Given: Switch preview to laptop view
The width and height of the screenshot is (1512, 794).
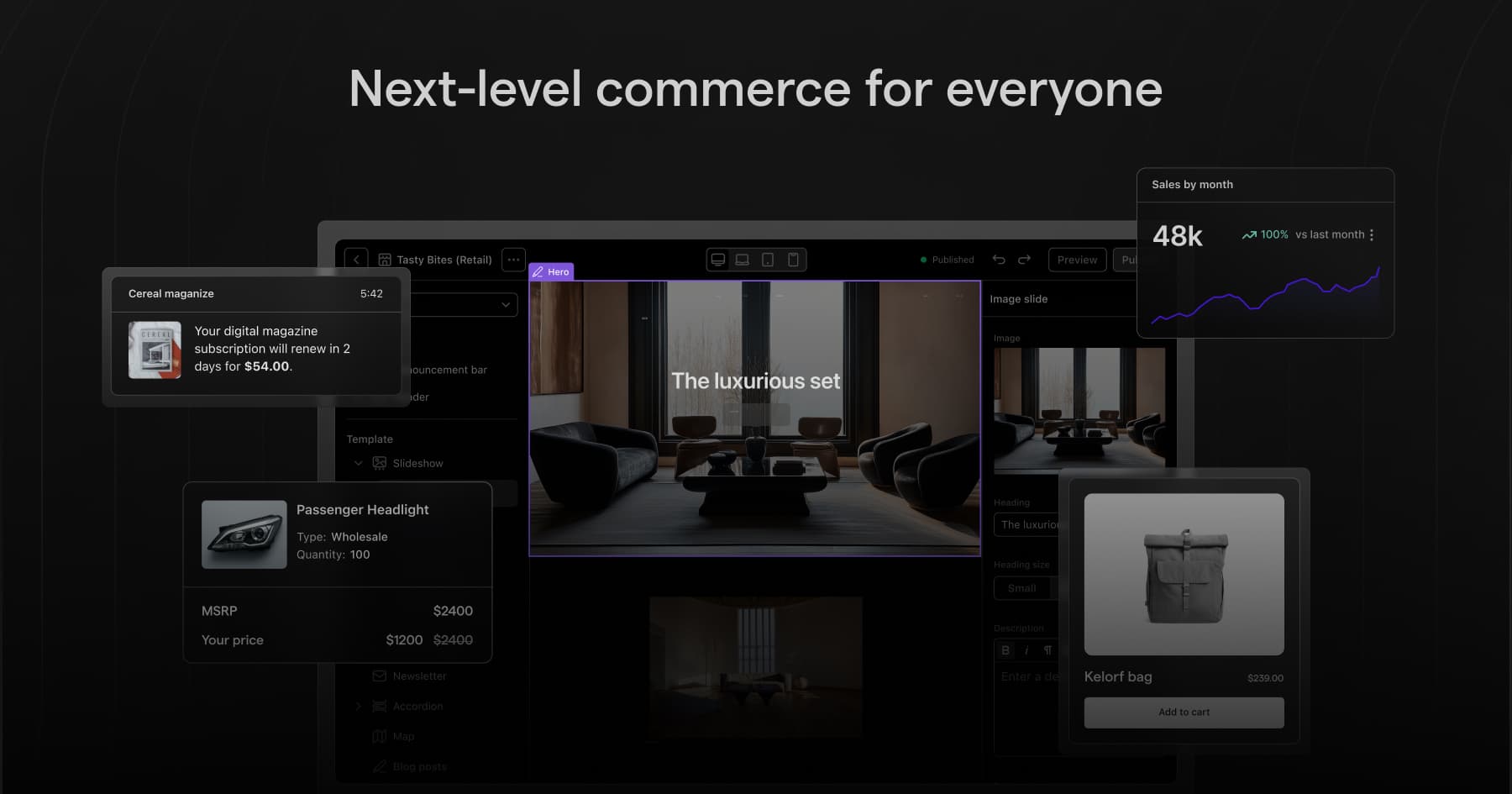Looking at the screenshot, I should 742,260.
